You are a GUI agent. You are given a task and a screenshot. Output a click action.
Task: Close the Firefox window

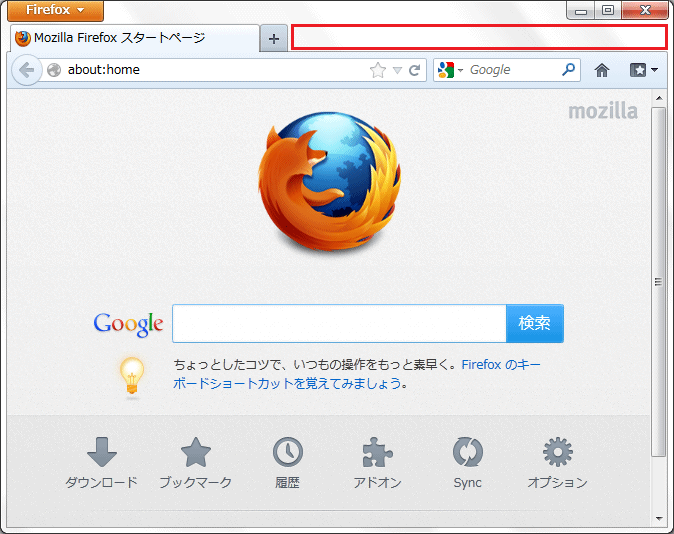[x=645, y=10]
